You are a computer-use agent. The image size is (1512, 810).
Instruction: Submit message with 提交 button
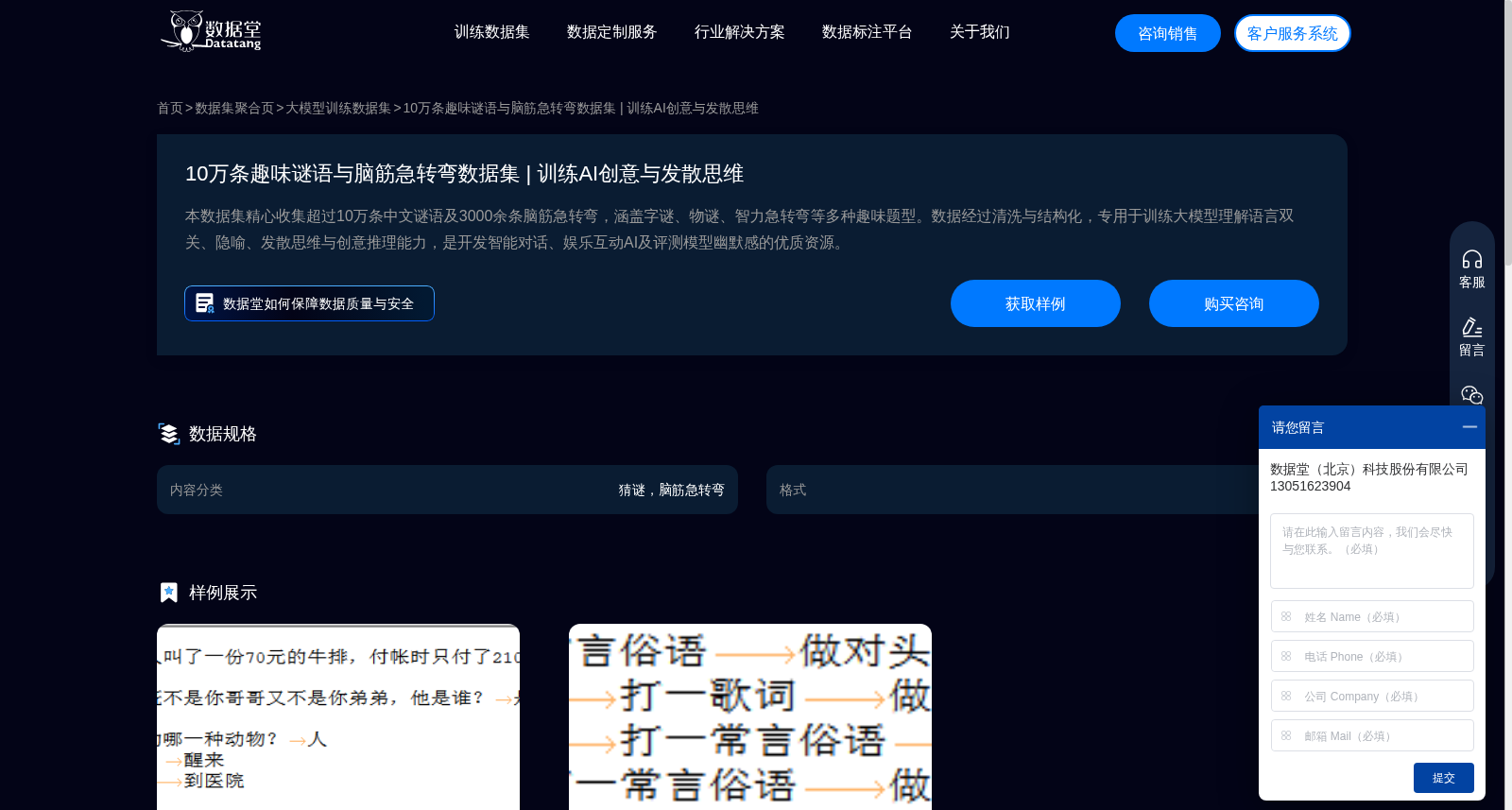(x=1444, y=778)
